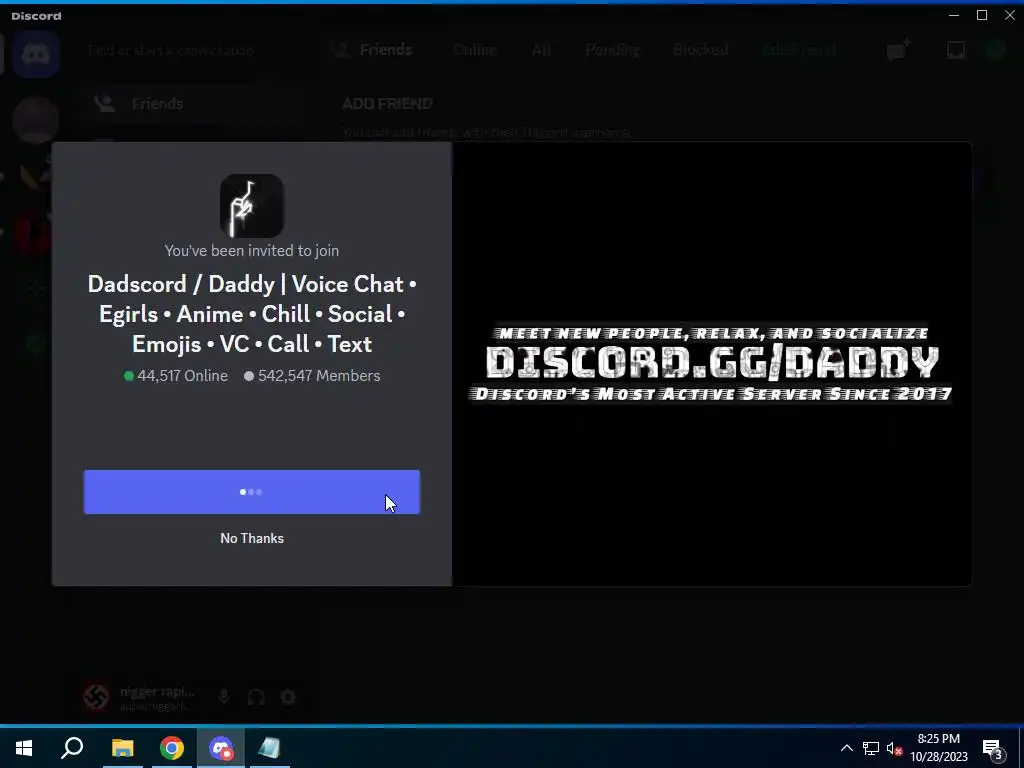The width and height of the screenshot is (1024, 768).
Task: Click the muted volume tray icon
Action: [x=895, y=748]
